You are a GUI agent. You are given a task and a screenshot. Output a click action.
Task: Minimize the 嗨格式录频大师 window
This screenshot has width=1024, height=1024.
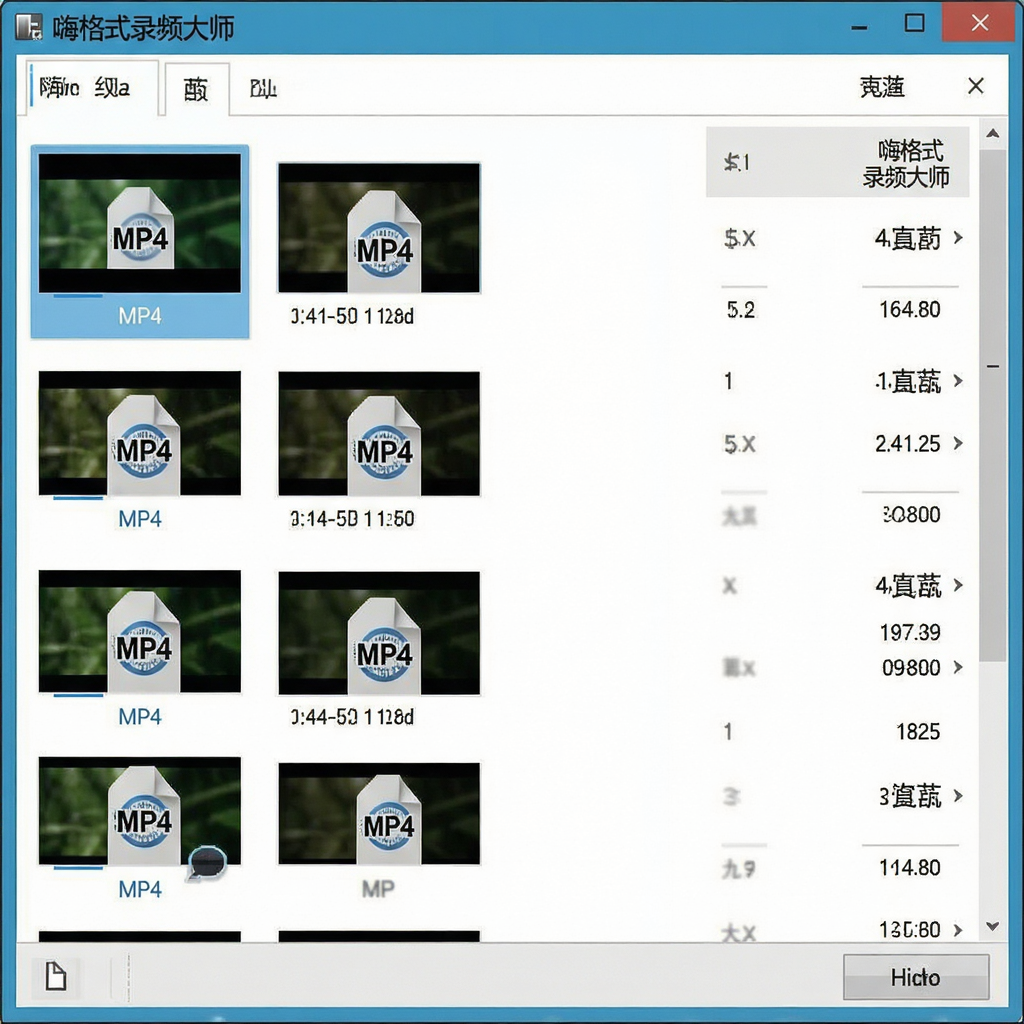(x=859, y=27)
